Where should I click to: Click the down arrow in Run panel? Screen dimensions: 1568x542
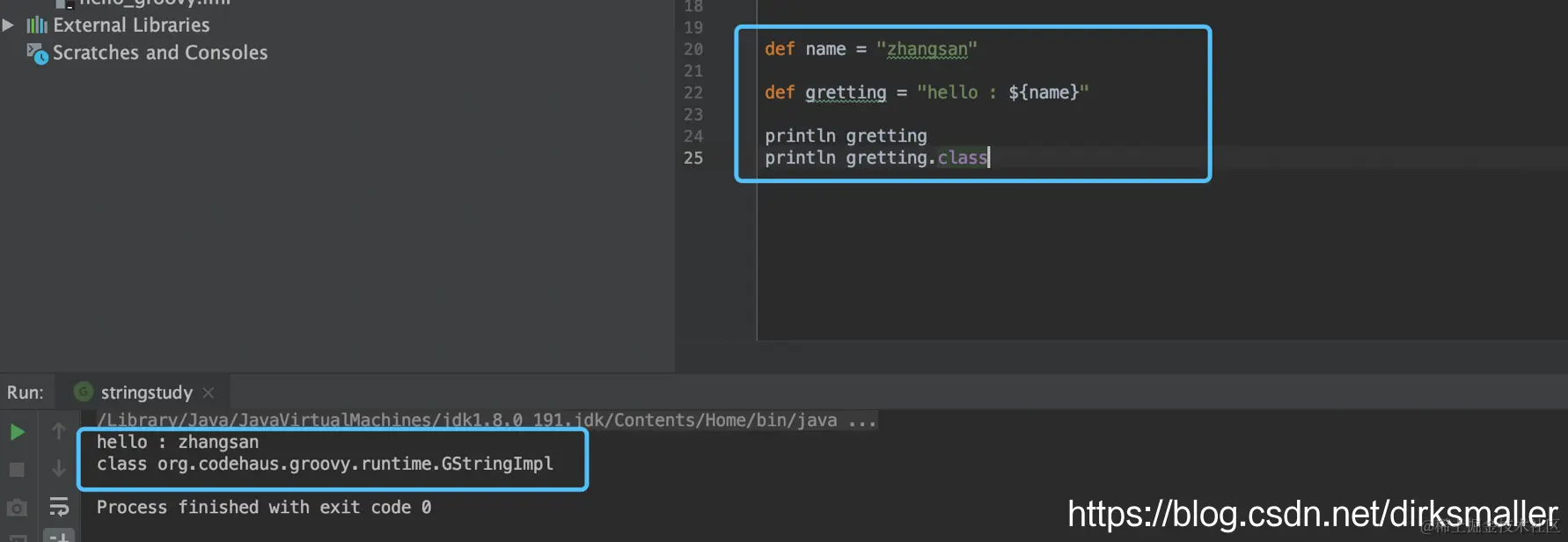[x=58, y=469]
